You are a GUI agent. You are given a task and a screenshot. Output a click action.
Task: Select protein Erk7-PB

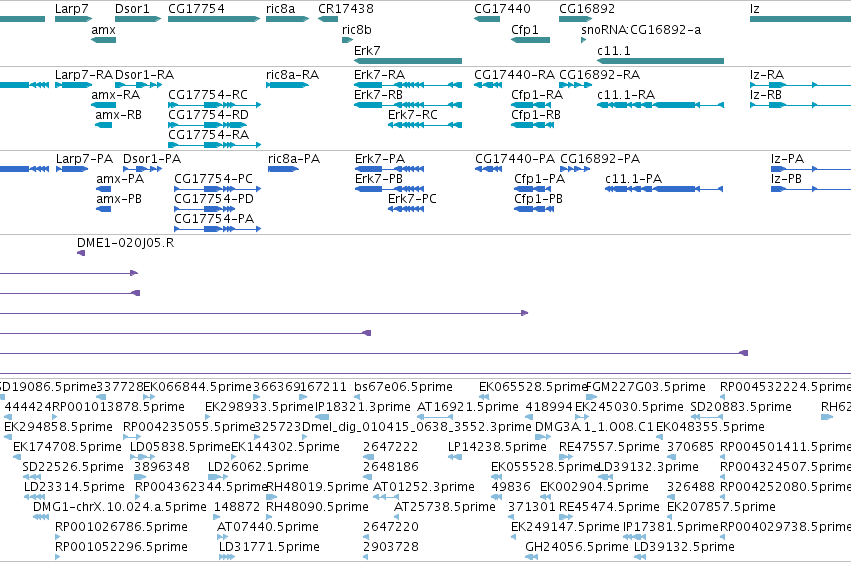pyautogui.click(x=389, y=189)
